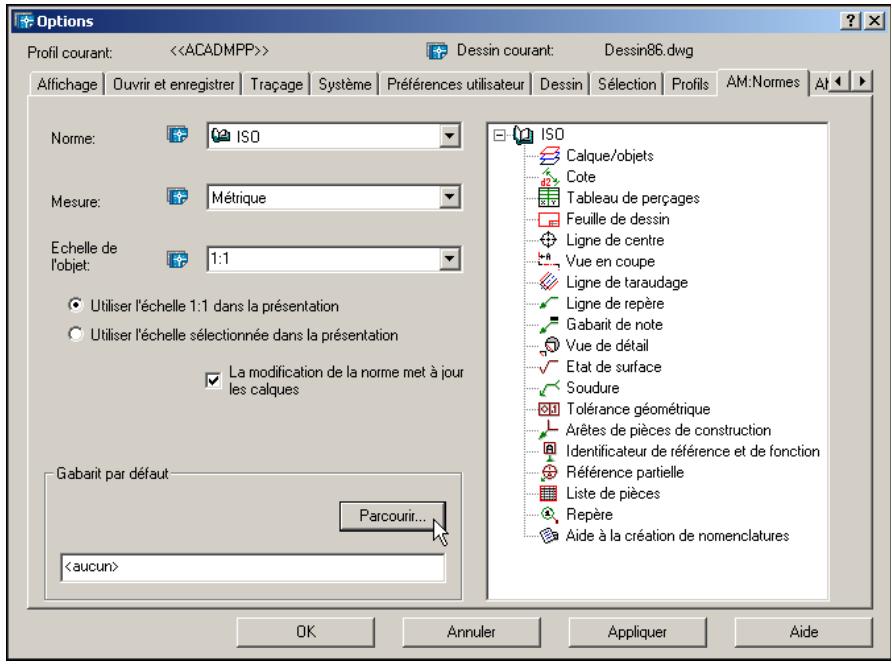Image resolution: width=892 pixels, height=665 pixels.
Task: Open the Mesure Métrique dropdown
Action: [x=449, y=197]
